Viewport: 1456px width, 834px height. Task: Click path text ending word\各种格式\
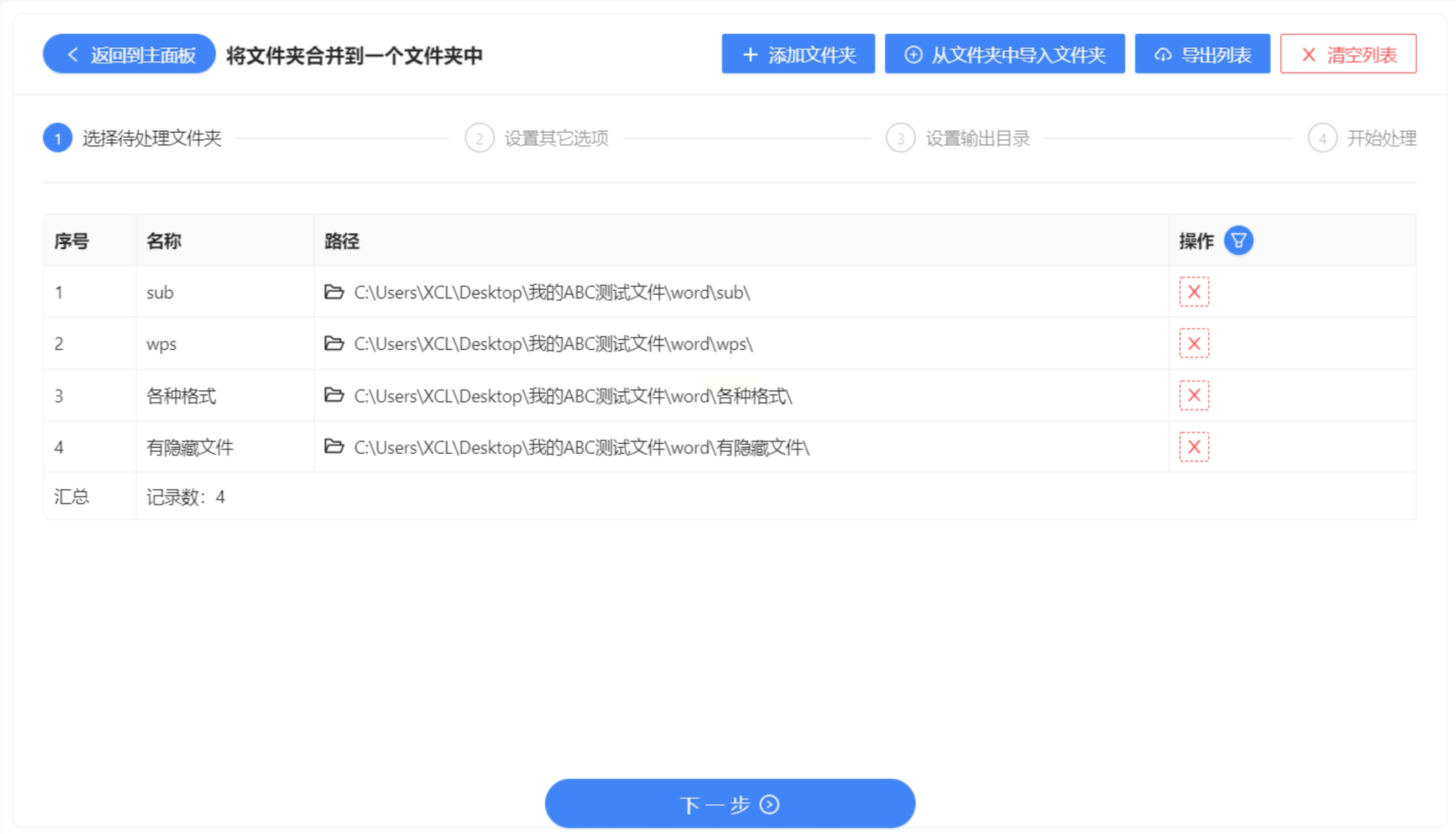(x=573, y=396)
